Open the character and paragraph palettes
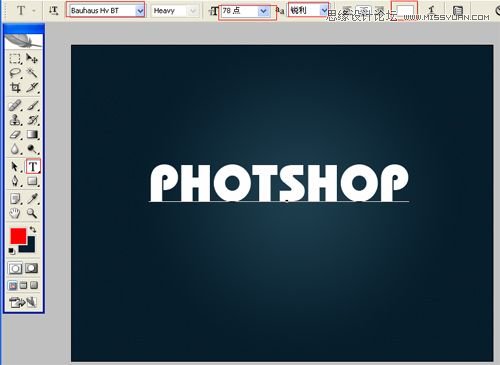The image size is (500, 365). tap(458, 11)
